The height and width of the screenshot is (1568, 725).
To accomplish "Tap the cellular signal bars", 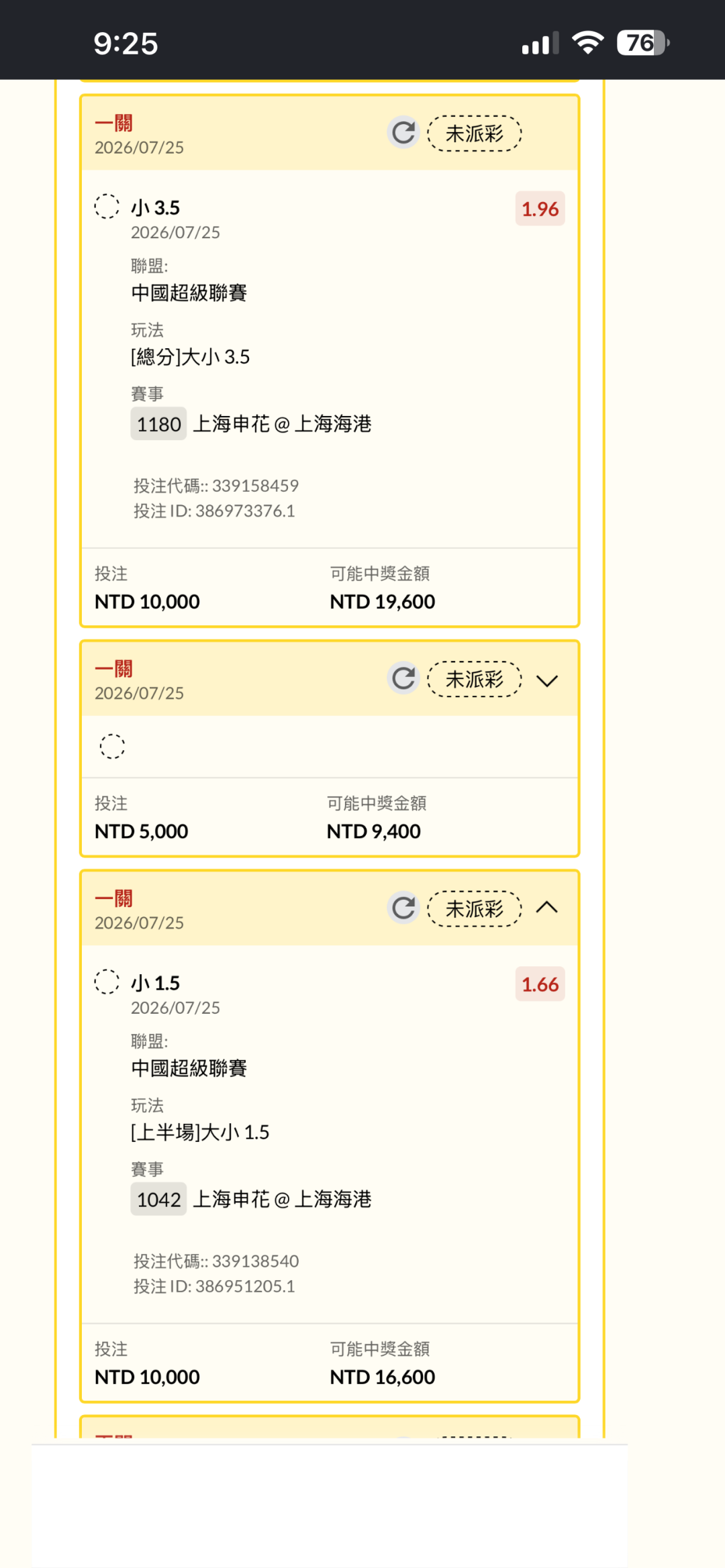I will (540, 44).
